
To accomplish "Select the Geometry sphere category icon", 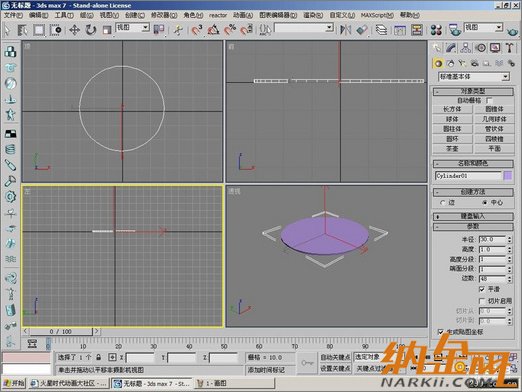I will pos(438,63).
